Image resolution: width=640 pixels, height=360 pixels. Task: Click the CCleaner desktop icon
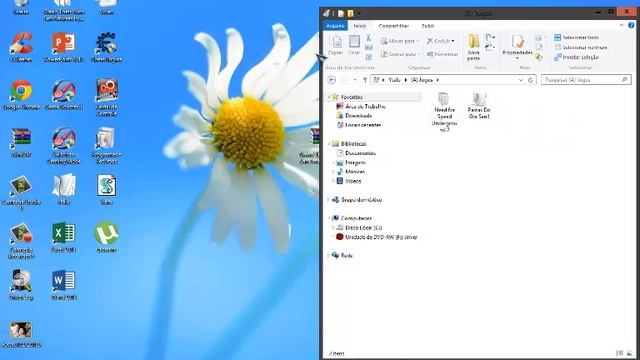tap(21, 47)
